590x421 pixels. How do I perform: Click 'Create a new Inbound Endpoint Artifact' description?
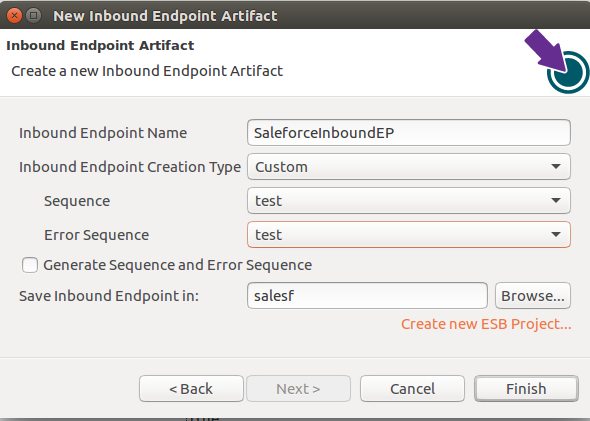tap(147, 71)
